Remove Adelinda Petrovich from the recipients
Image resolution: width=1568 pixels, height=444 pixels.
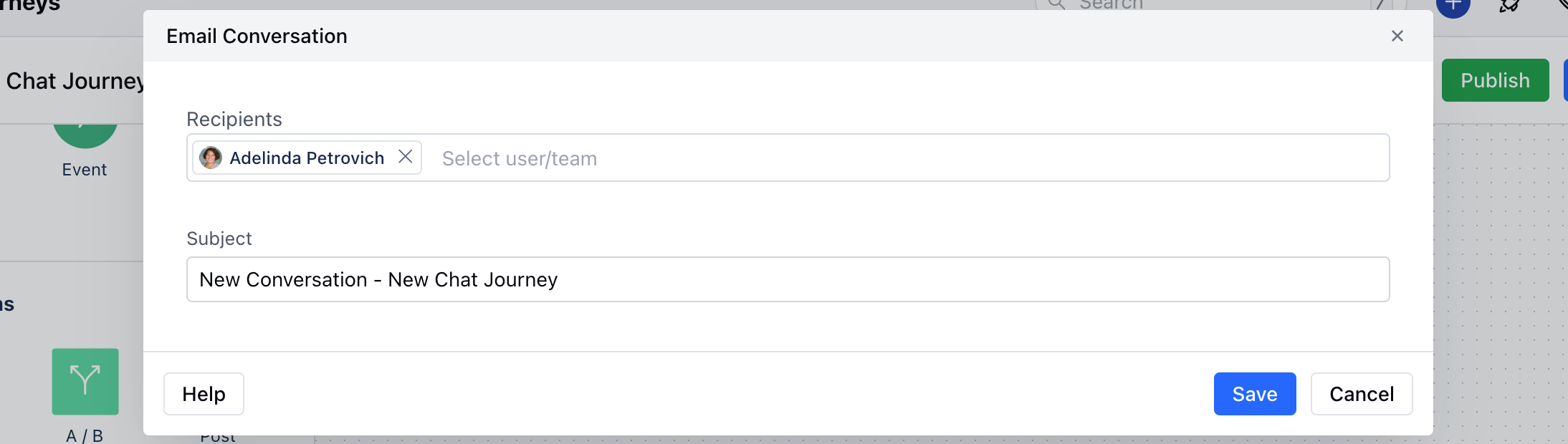(405, 157)
